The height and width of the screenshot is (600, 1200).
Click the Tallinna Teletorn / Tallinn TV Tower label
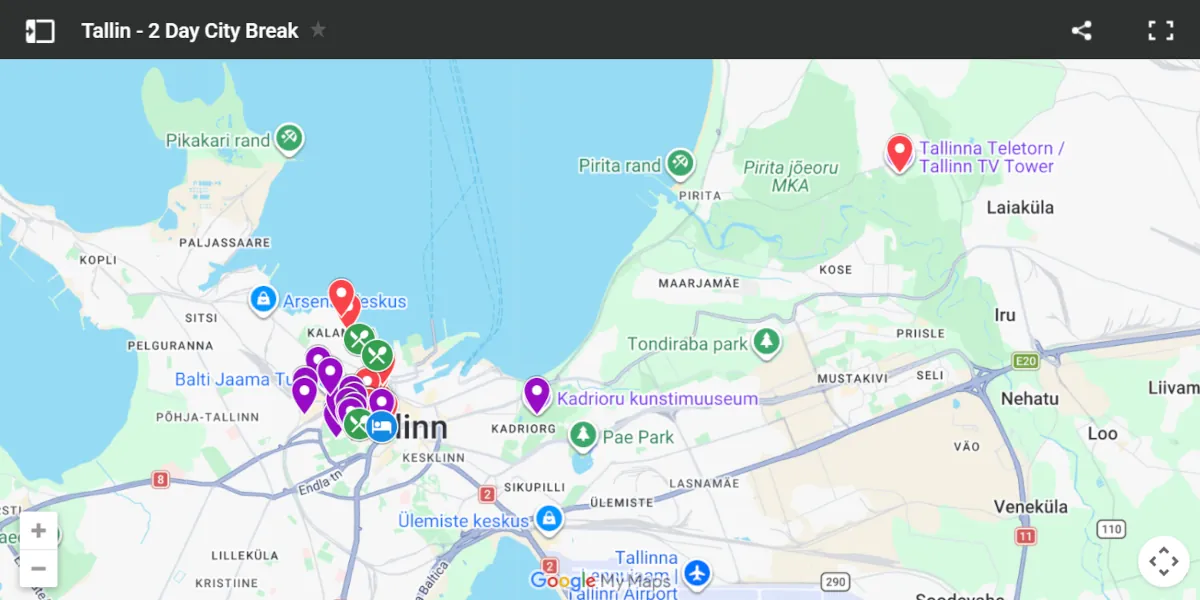[991, 157]
